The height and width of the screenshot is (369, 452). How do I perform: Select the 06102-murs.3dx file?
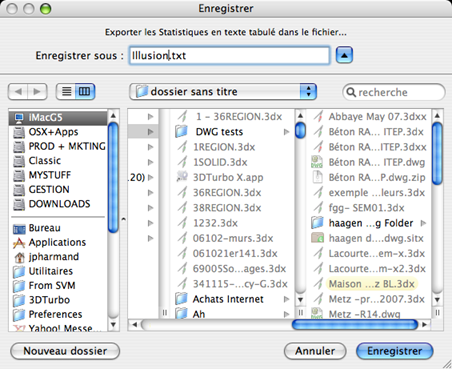(225, 238)
